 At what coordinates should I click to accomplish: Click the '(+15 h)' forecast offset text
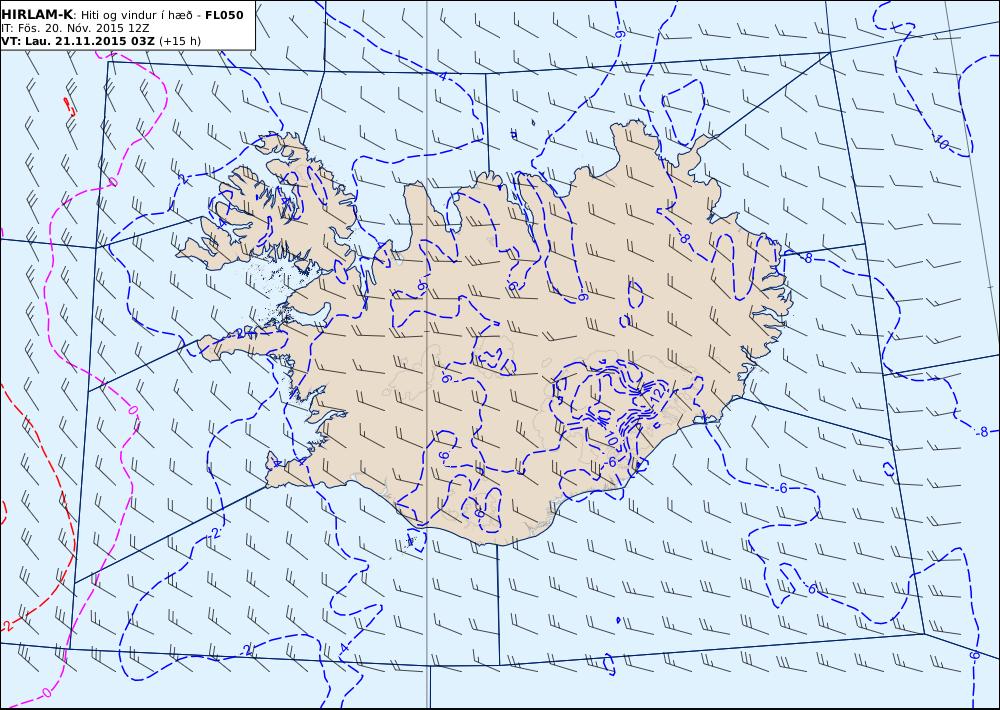click(180, 41)
